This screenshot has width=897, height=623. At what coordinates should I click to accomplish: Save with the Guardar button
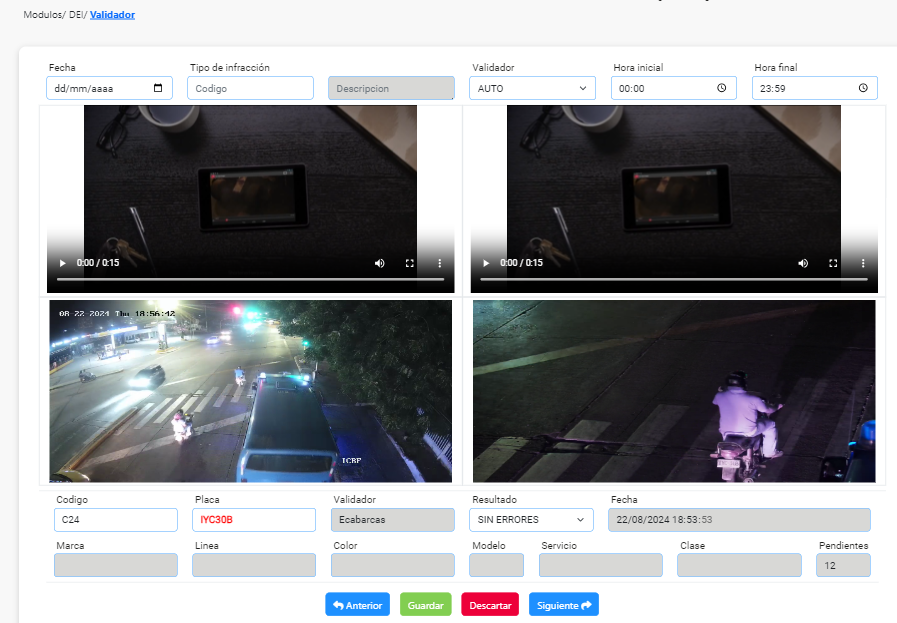pos(426,605)
